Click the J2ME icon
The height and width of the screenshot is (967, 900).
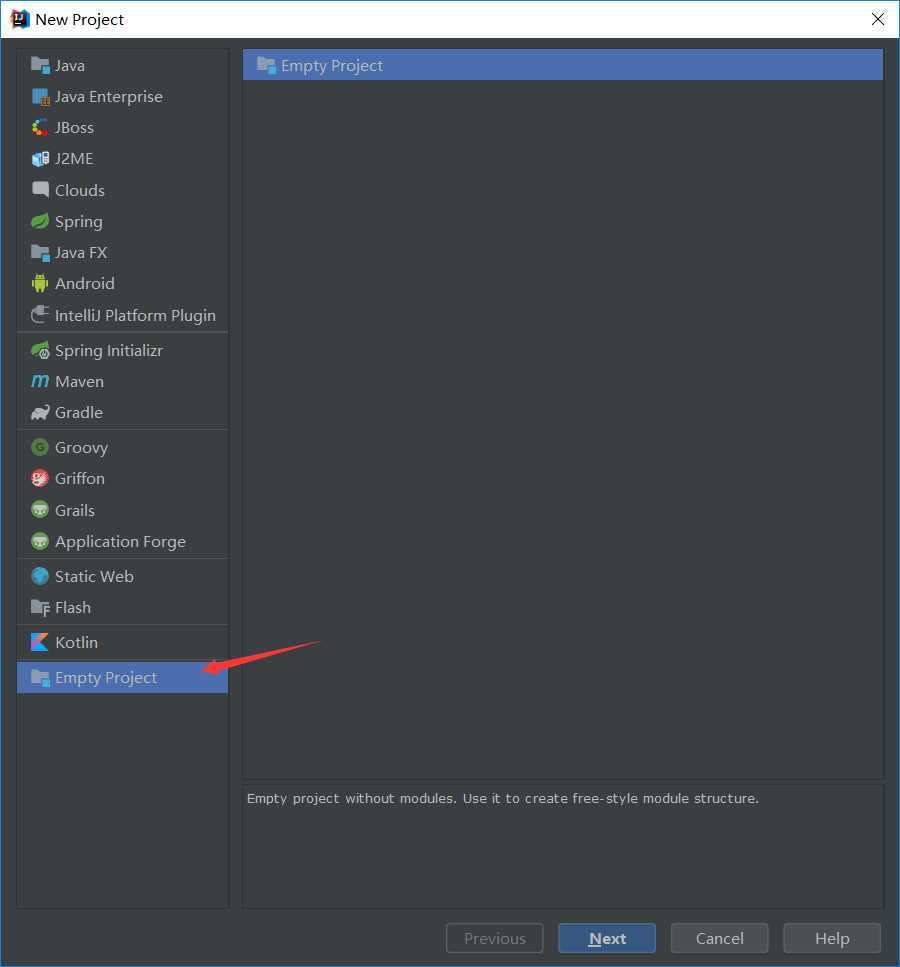(40, 158)
